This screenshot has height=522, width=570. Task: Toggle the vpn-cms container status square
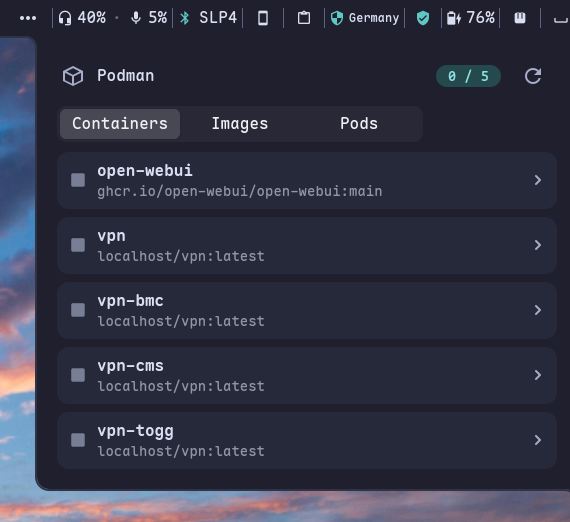78,375
